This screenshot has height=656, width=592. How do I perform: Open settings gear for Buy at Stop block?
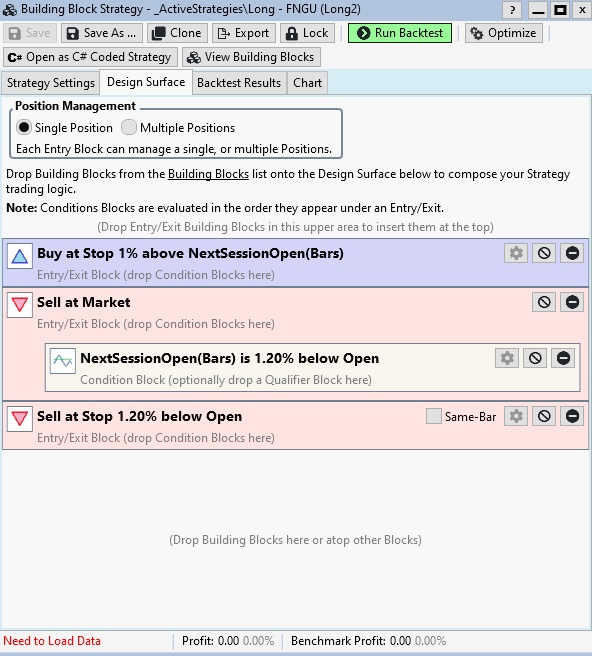(516, 253)
